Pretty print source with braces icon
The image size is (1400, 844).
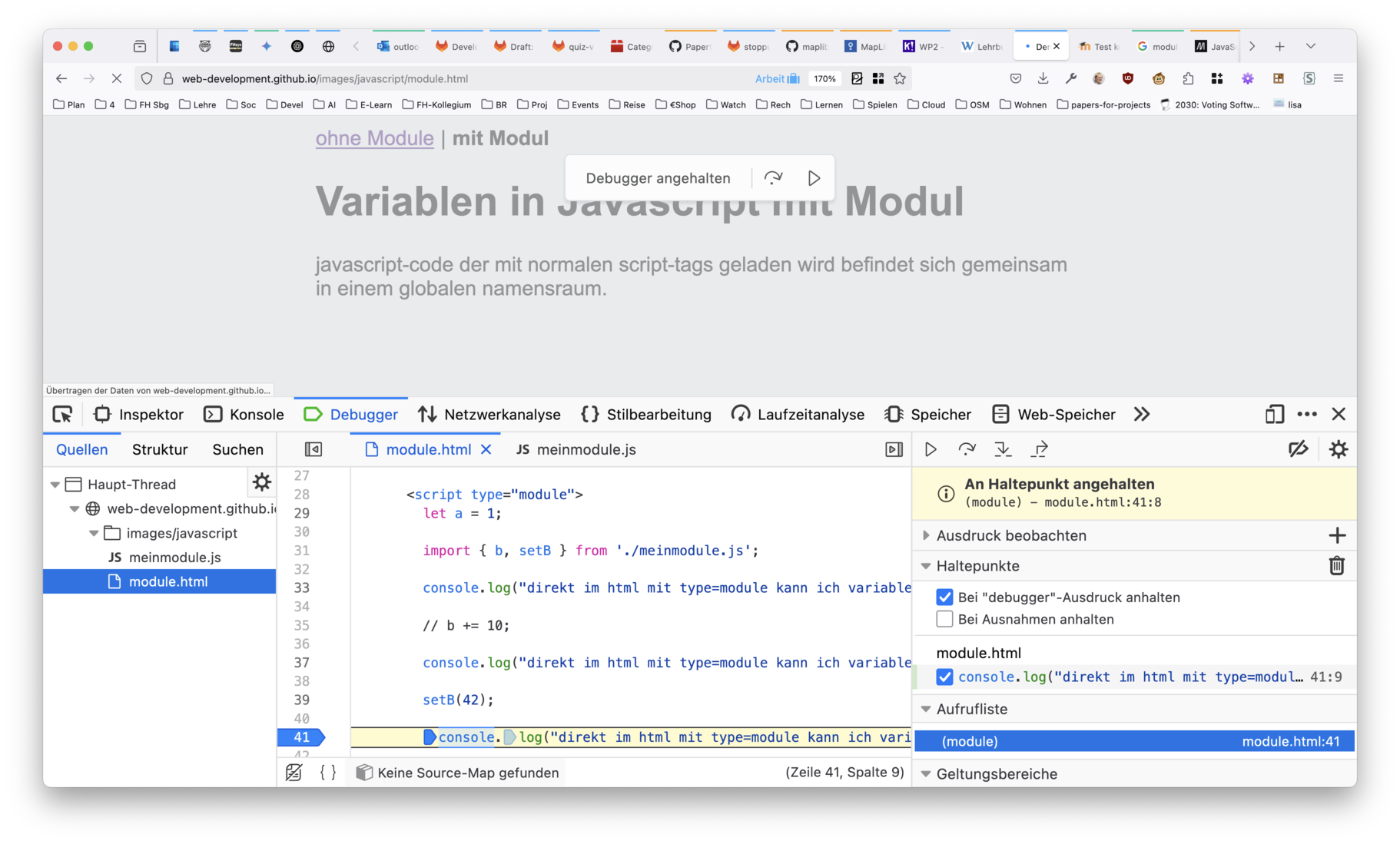pos(328,773)
